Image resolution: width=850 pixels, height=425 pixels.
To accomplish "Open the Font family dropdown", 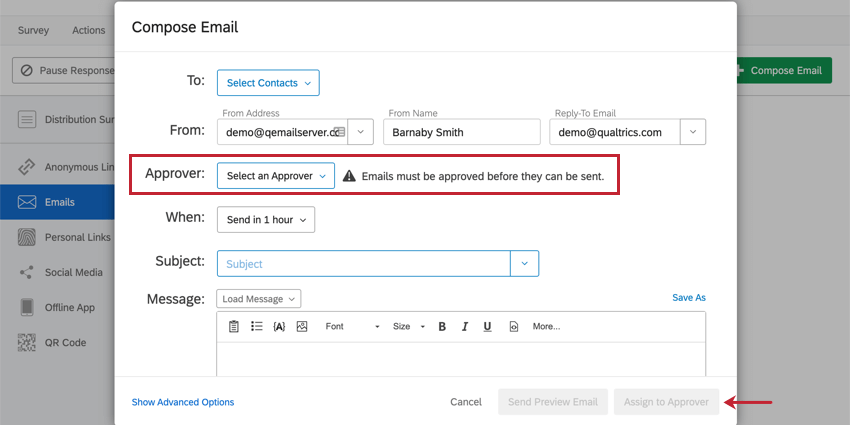I will (x=352, y=326).
